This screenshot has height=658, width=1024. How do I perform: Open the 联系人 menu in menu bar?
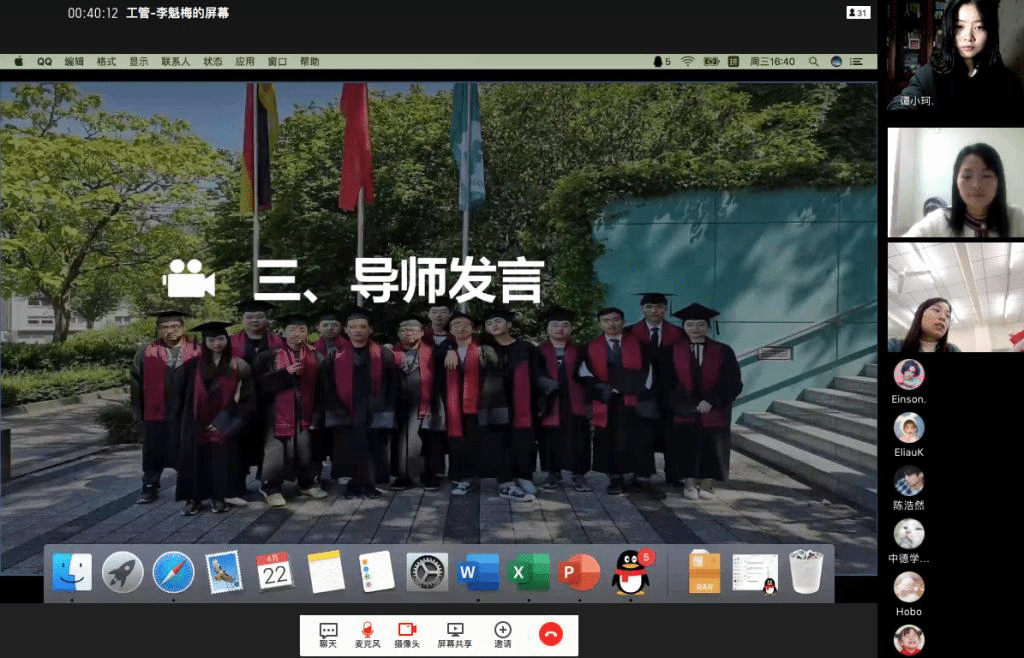176,61
